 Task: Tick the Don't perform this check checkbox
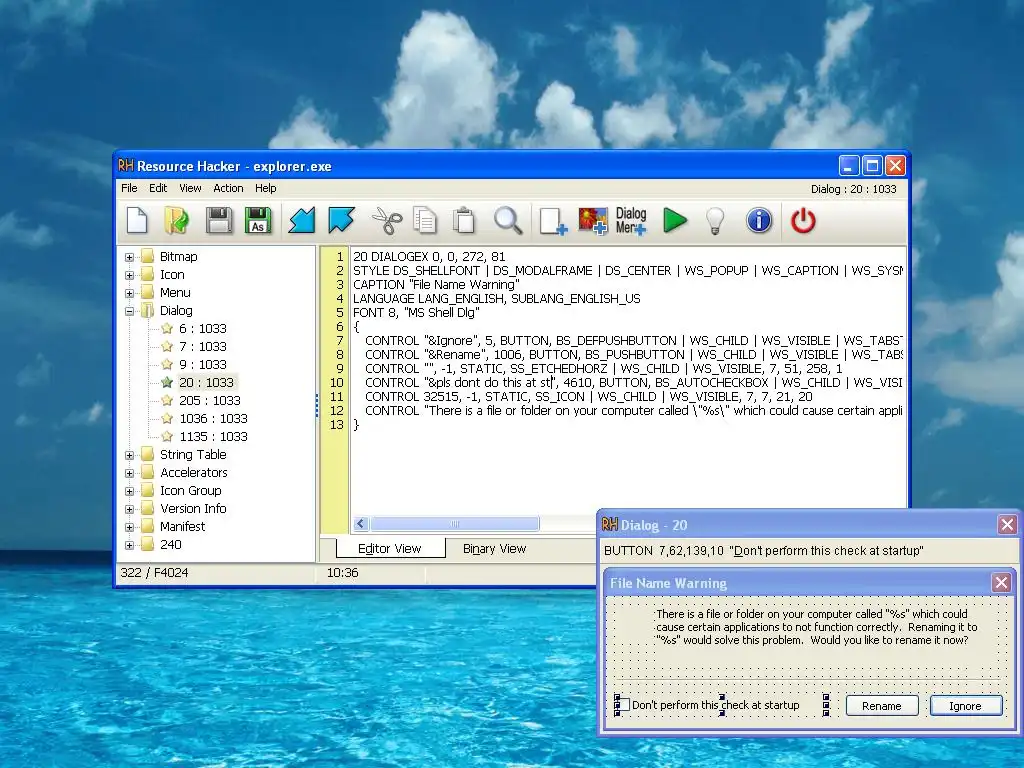click(x=623, y=705)
